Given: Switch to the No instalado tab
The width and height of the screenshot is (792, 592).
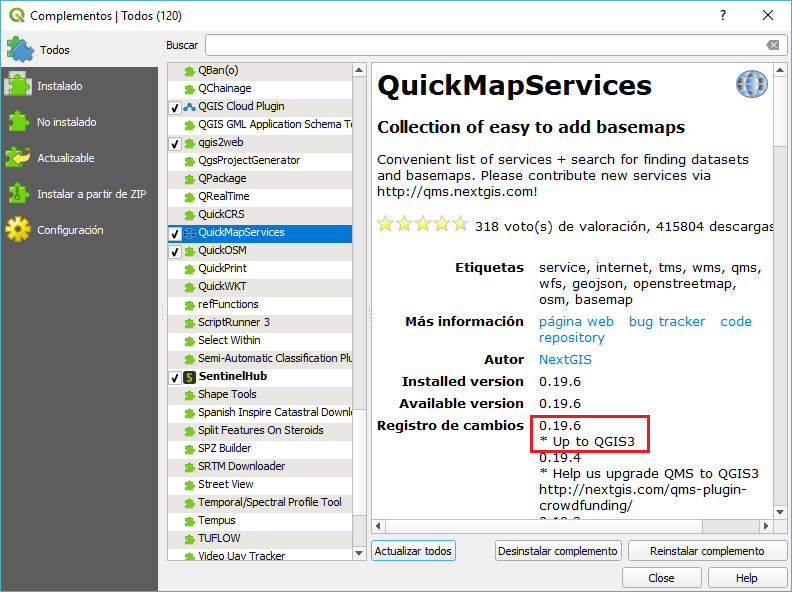Looking at the screenshot, I should (x=79, y=122).
